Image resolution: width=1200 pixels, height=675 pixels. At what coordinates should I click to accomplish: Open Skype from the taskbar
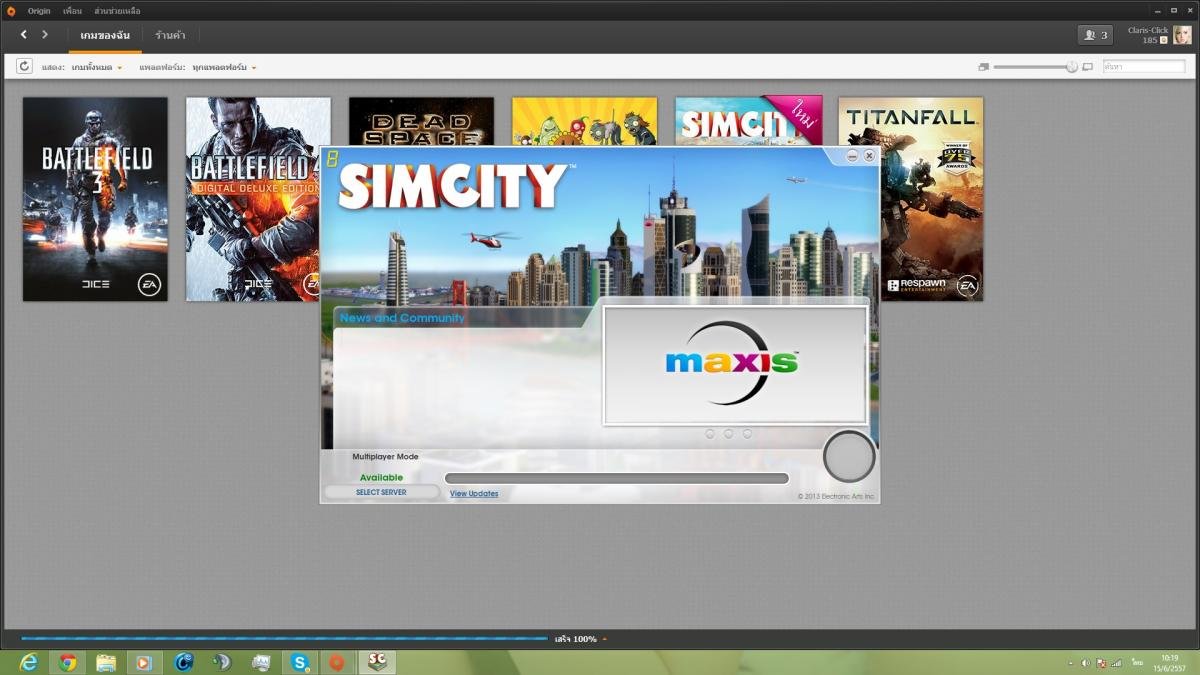(x=299, y=662)
